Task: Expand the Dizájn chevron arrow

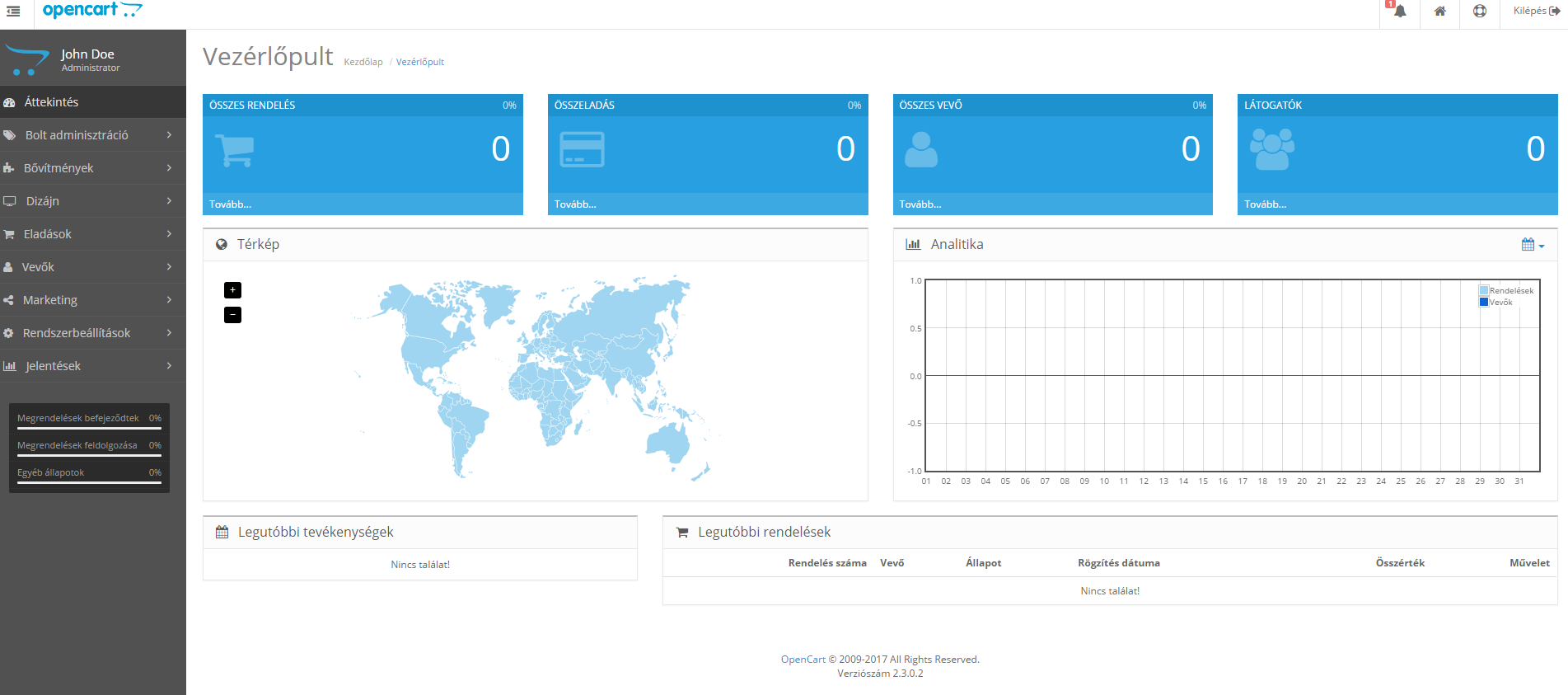Action: [x=169, y=201]
